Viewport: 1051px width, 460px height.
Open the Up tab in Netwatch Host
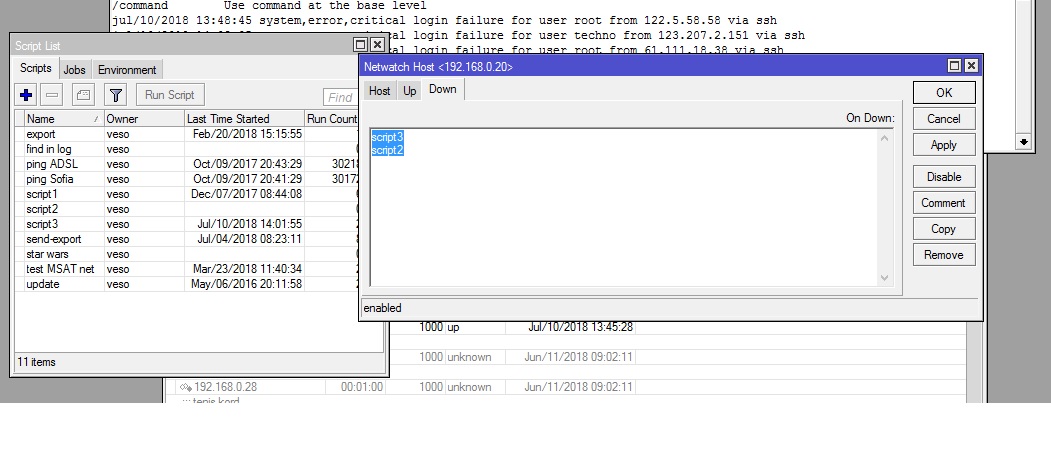pos(410,91)
